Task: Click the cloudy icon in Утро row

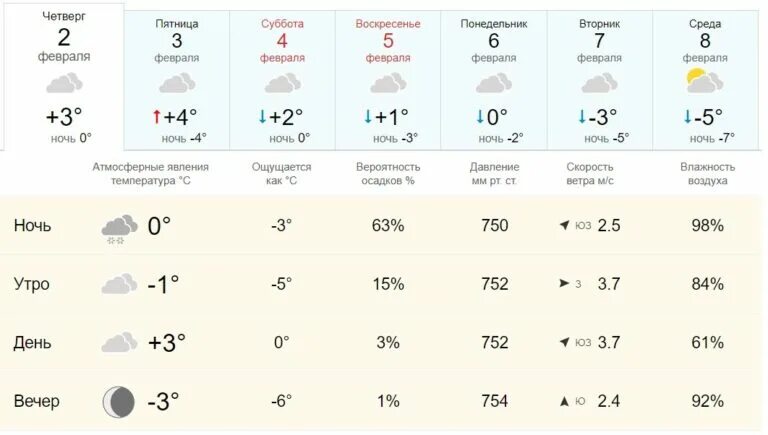Action: pyautogui.click(x=119, y=284)
